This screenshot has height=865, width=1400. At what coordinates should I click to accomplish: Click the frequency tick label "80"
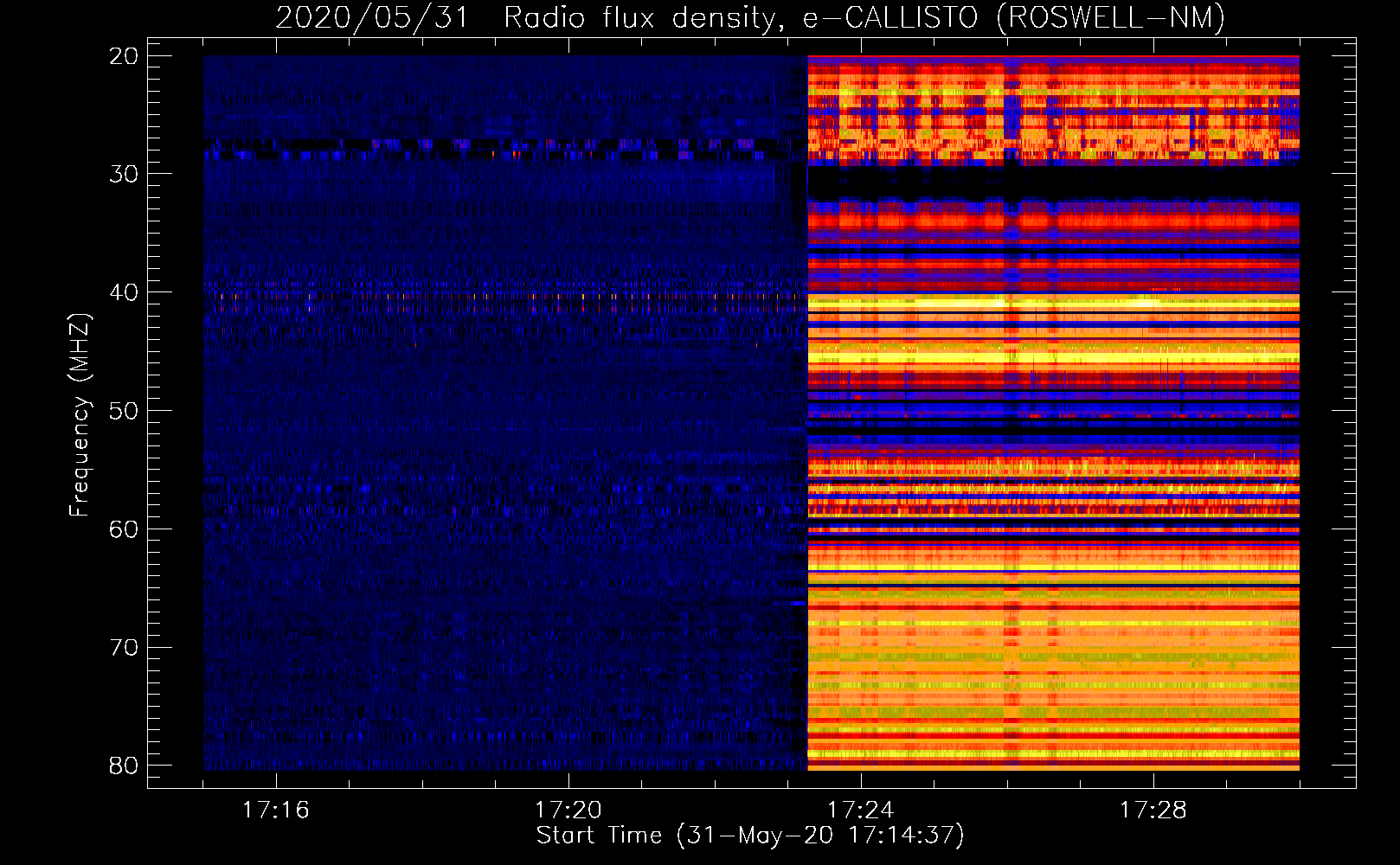[124, 766]
